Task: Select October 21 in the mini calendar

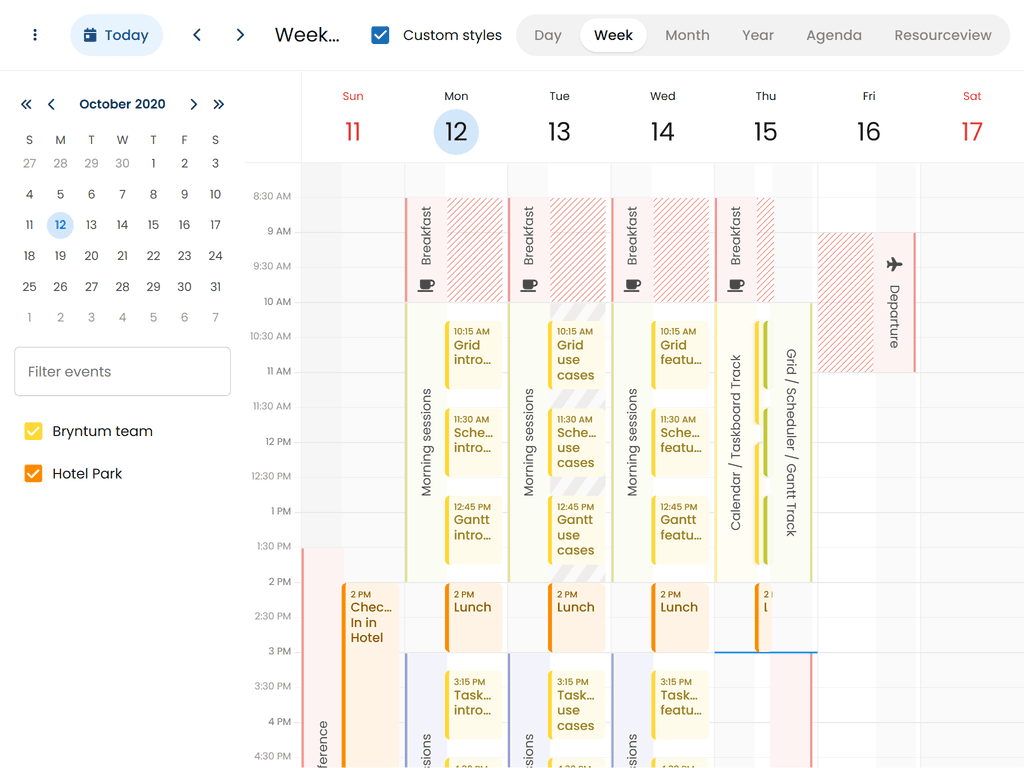Action: (x=122, y=255)
